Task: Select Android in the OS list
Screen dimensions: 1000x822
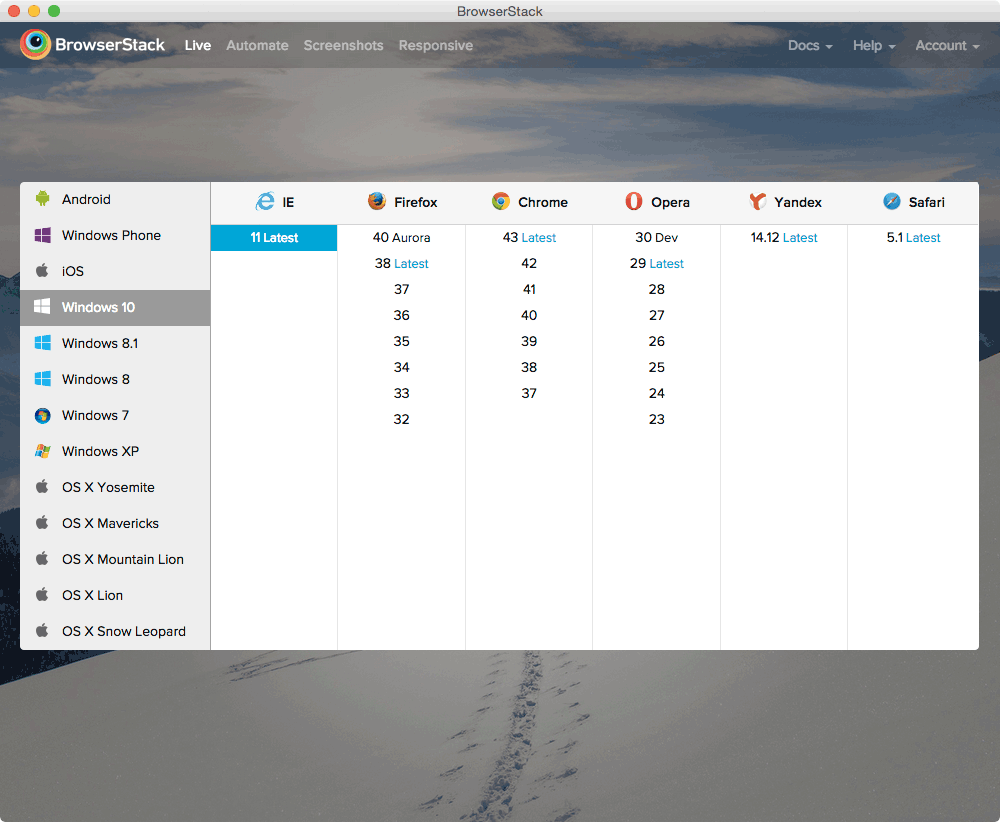Action: click(115, 200)
